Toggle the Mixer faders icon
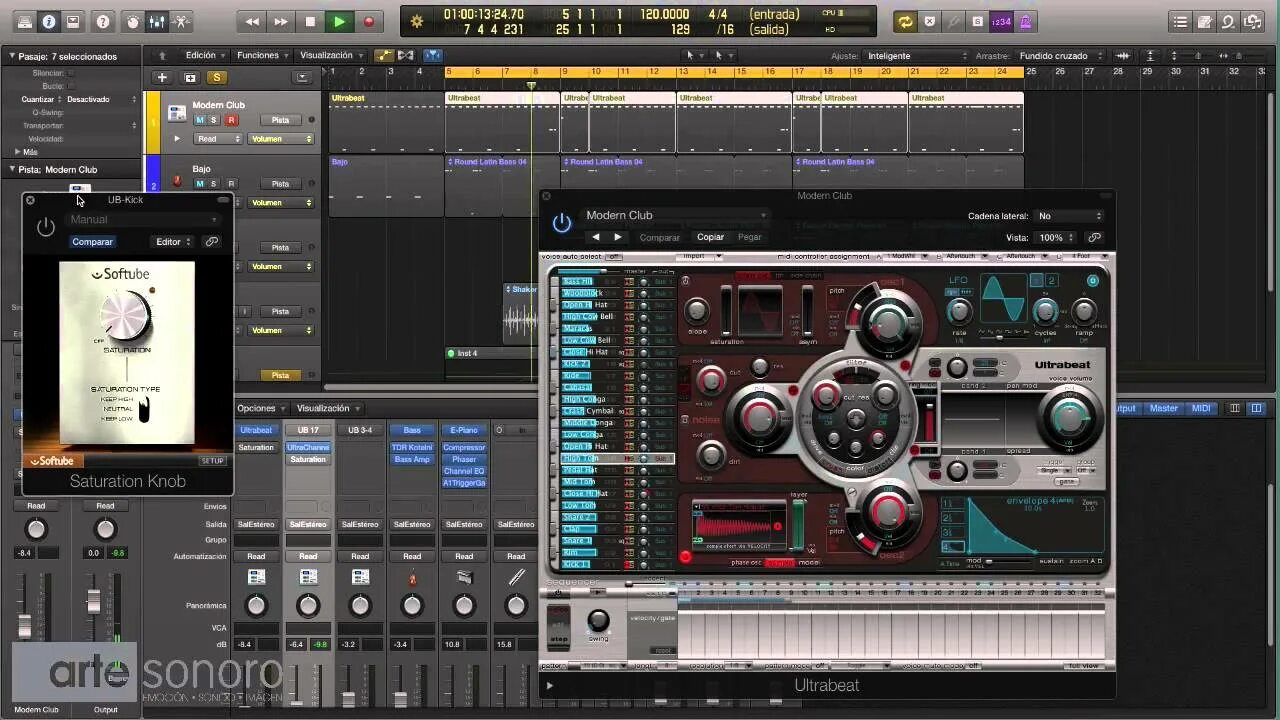This screenshot has height=720, width=1280. click(157, 21)
